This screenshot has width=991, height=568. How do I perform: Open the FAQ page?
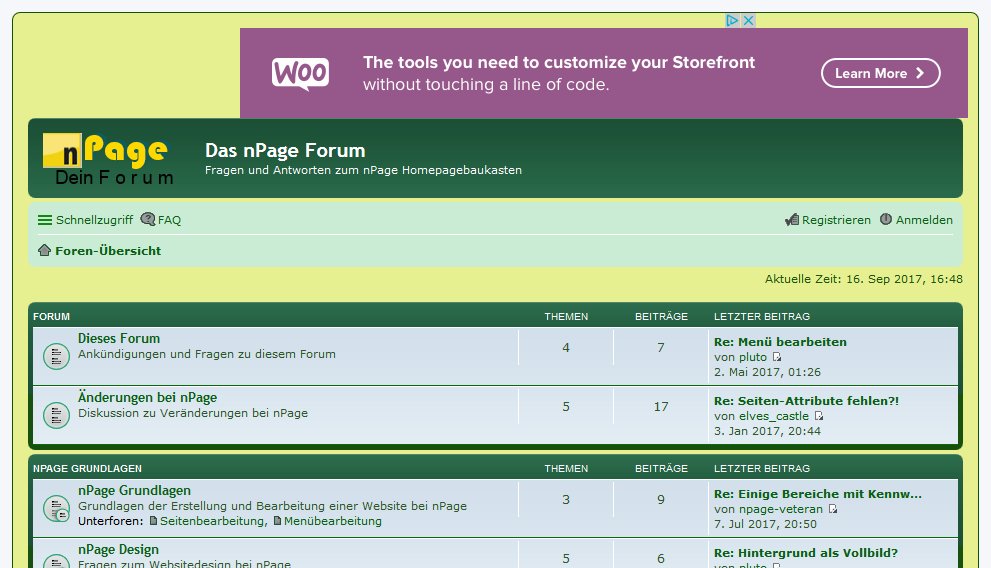pyautogui.click(x=161, y=220)
